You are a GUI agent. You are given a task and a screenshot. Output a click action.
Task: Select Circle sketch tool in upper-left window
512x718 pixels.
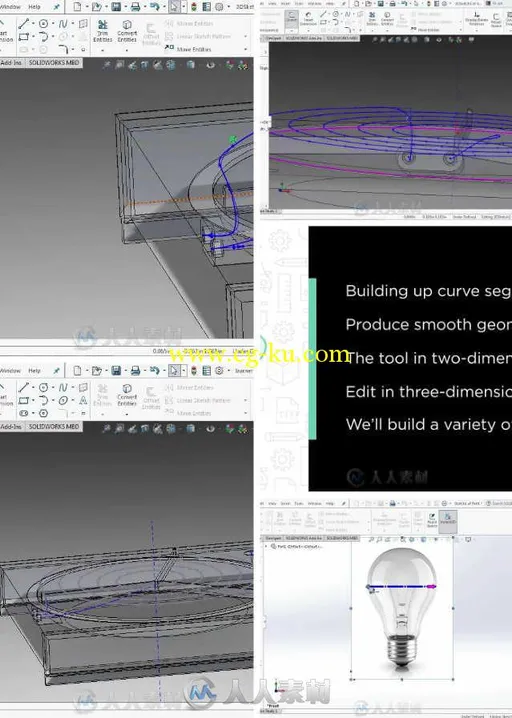click(44, 24)
